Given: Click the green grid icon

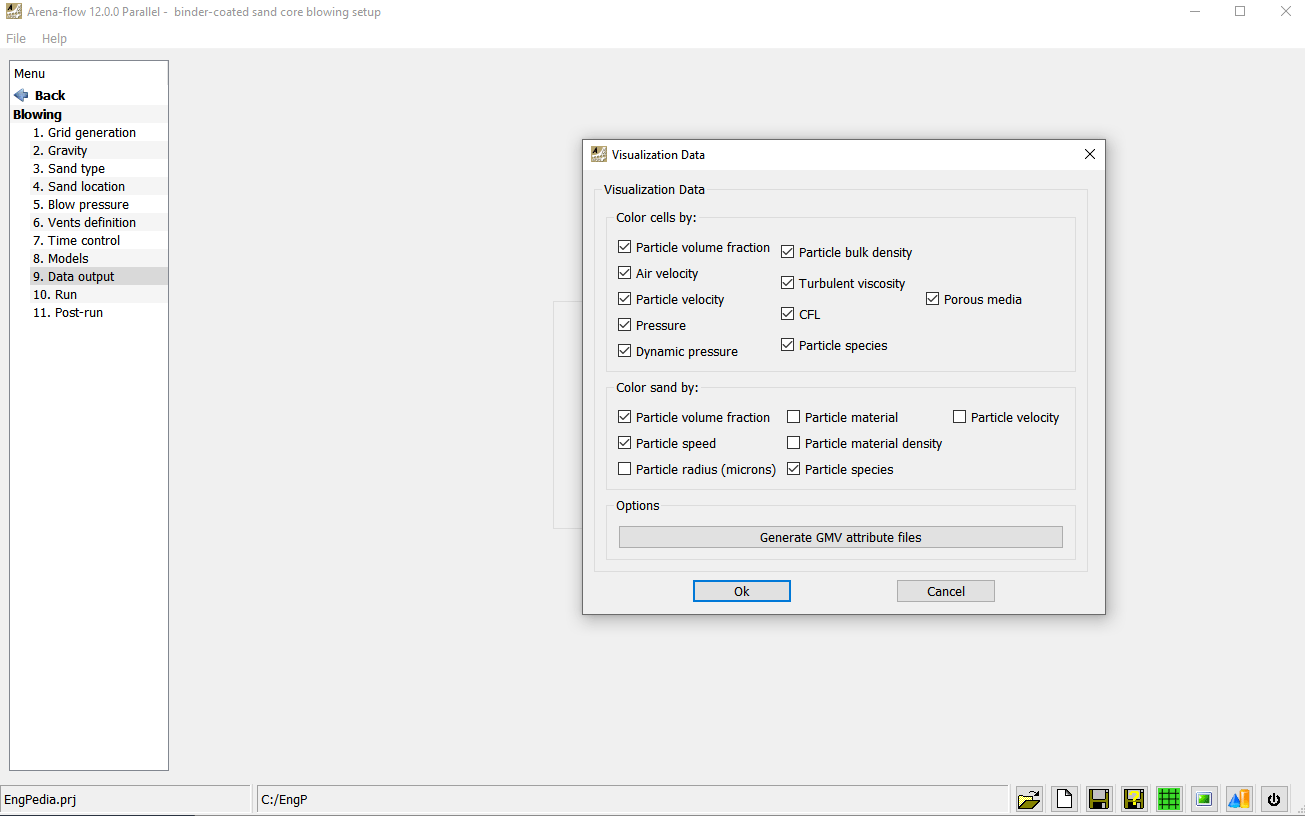Looking at the screenshot, I should click(x=1169, y=799).
